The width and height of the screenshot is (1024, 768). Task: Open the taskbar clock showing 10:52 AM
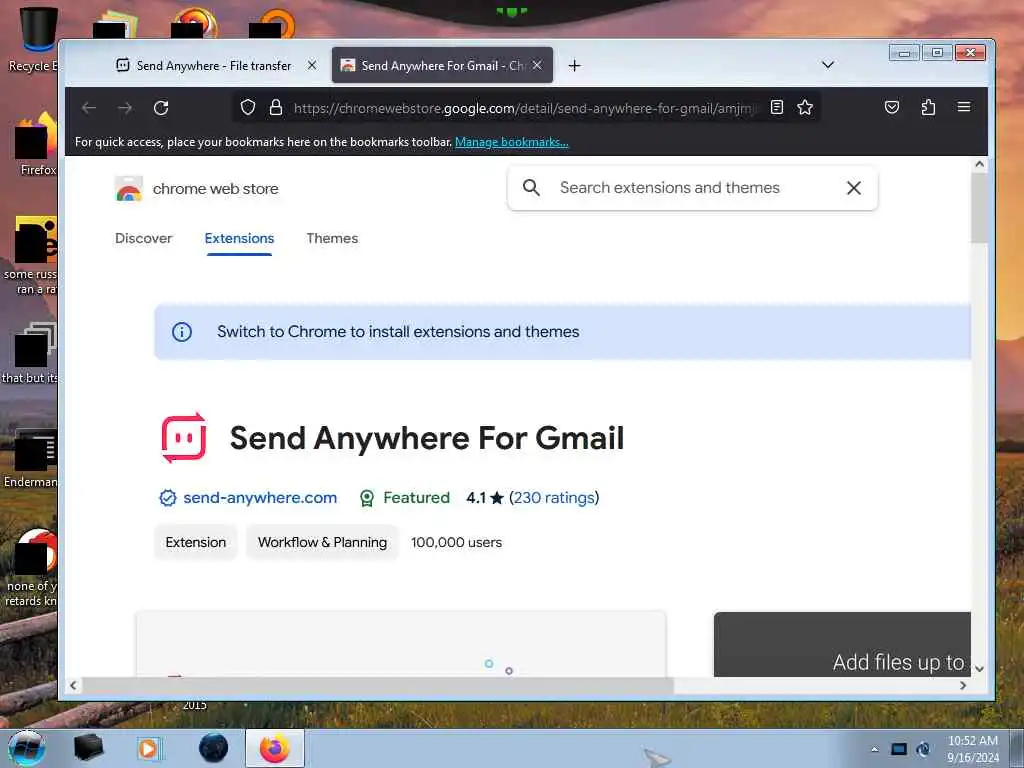point(972,749)
